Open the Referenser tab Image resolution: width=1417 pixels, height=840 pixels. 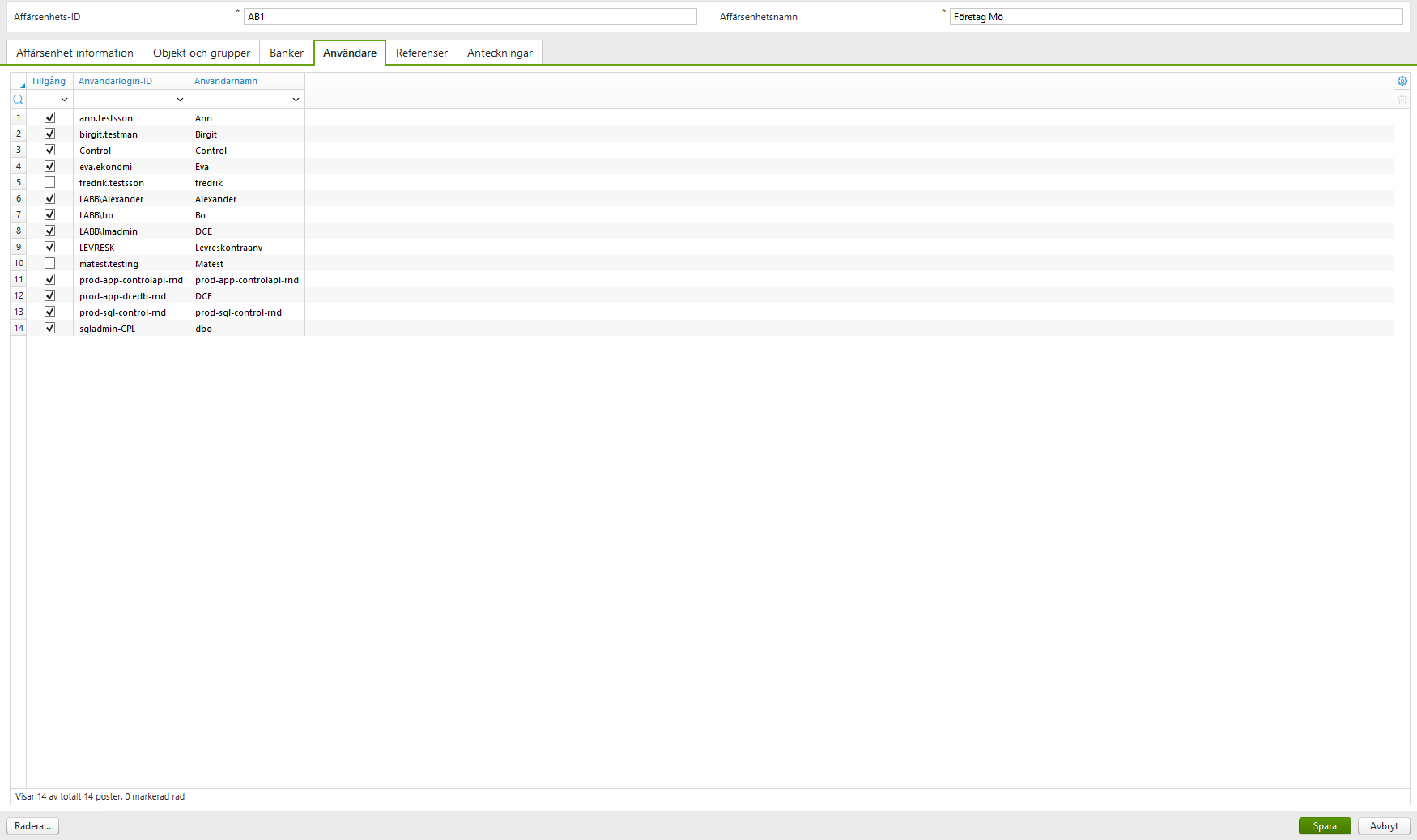click(x=421, y=52)
